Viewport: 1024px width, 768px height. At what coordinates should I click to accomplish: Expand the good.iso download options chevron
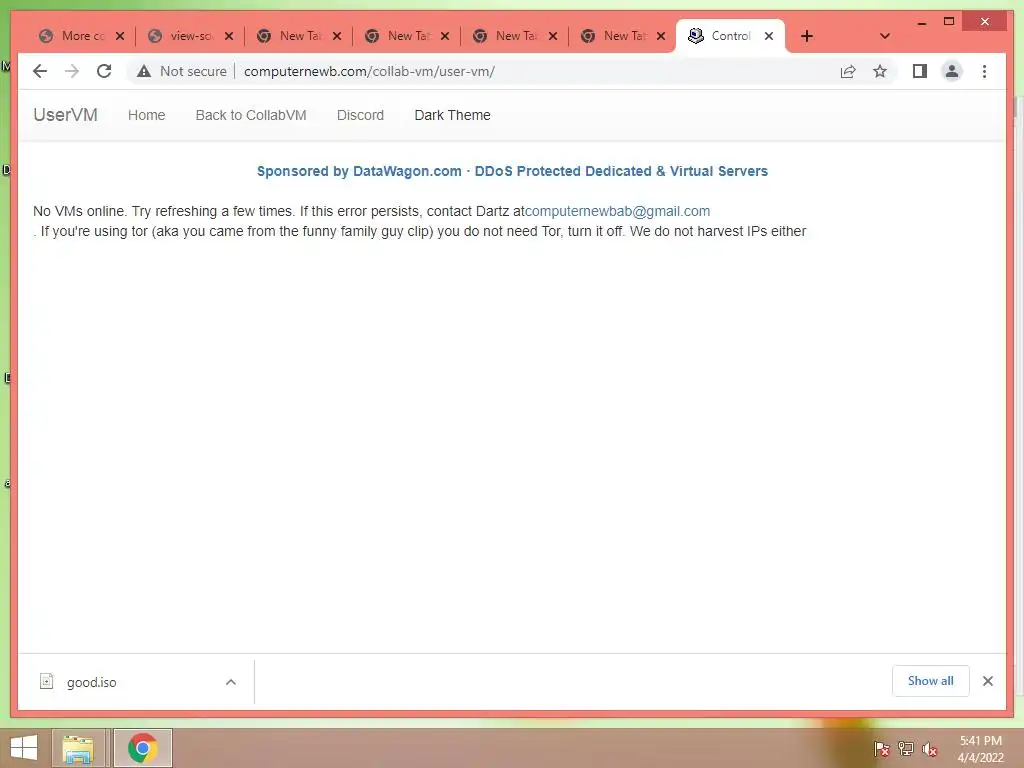point(231,682)
